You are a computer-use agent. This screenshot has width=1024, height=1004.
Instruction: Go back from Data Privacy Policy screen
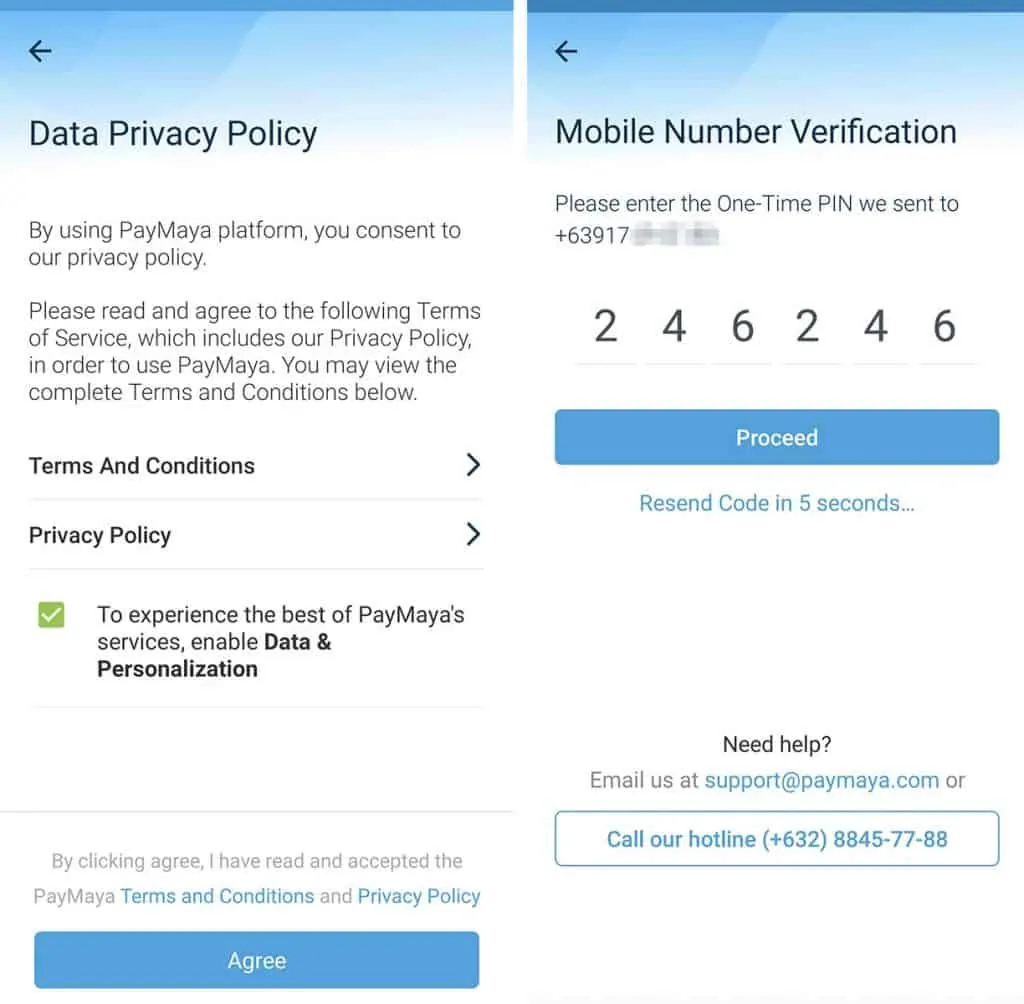point(40,51)
